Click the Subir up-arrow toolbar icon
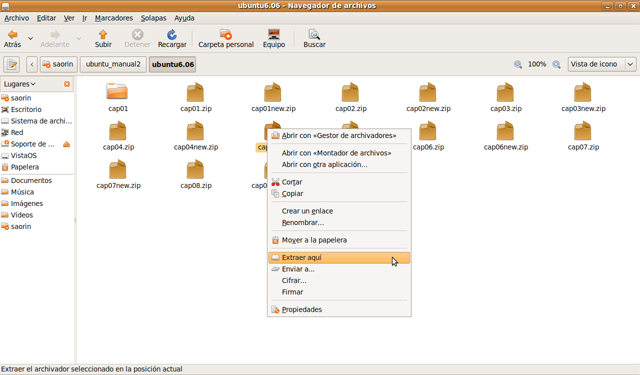This screenshot has height=375, width=640. click(x=103, y=35)
